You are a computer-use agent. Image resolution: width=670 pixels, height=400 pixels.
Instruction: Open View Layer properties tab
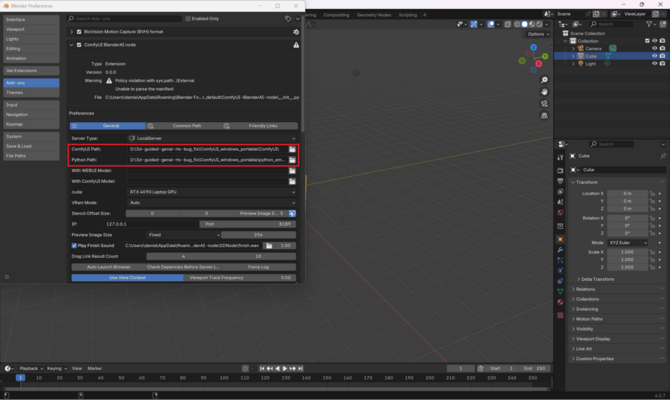point(560,191)
